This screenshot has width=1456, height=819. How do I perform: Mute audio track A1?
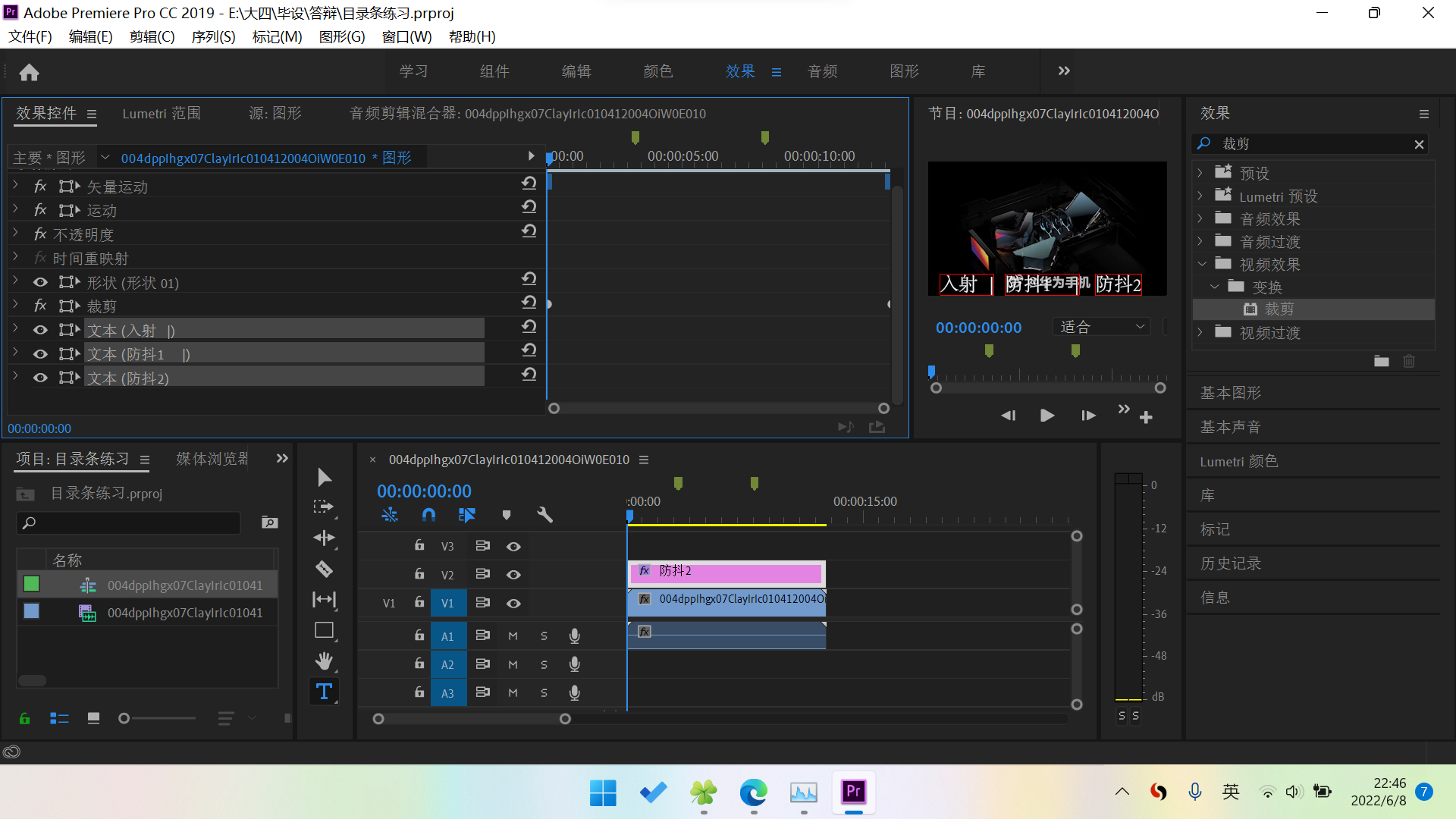coord(513,635)
